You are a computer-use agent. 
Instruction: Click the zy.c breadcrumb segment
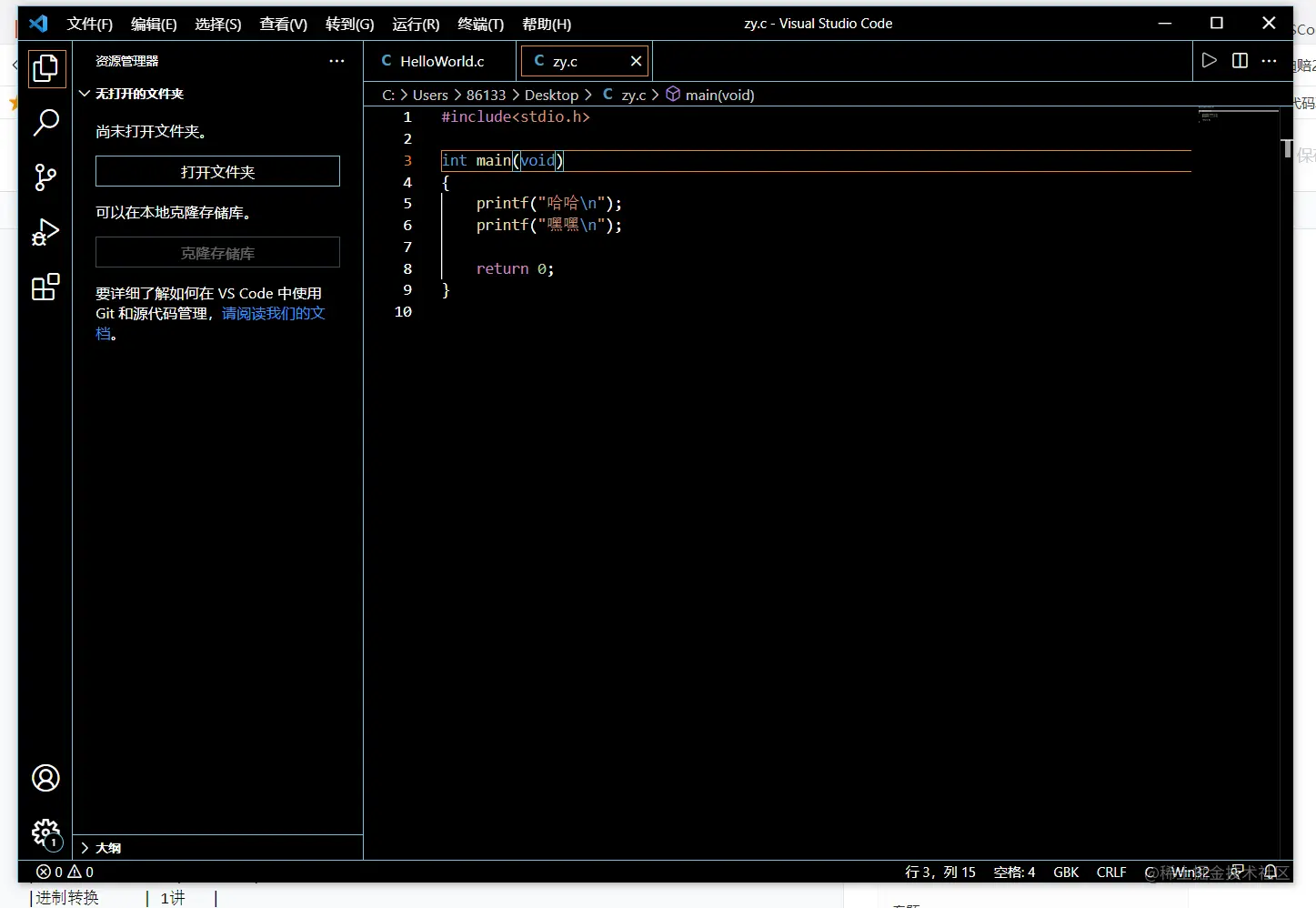coord(625,95)
